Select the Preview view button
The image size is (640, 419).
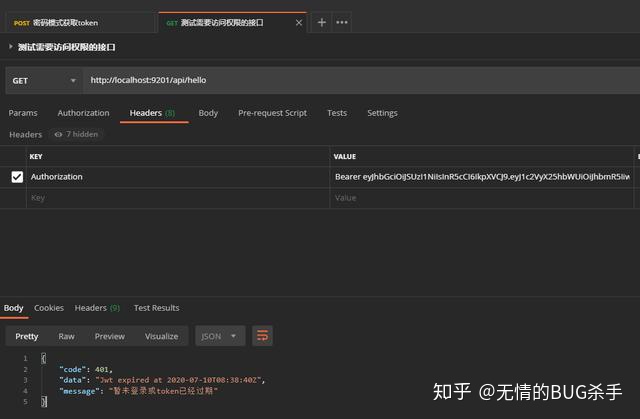(109, 336)
